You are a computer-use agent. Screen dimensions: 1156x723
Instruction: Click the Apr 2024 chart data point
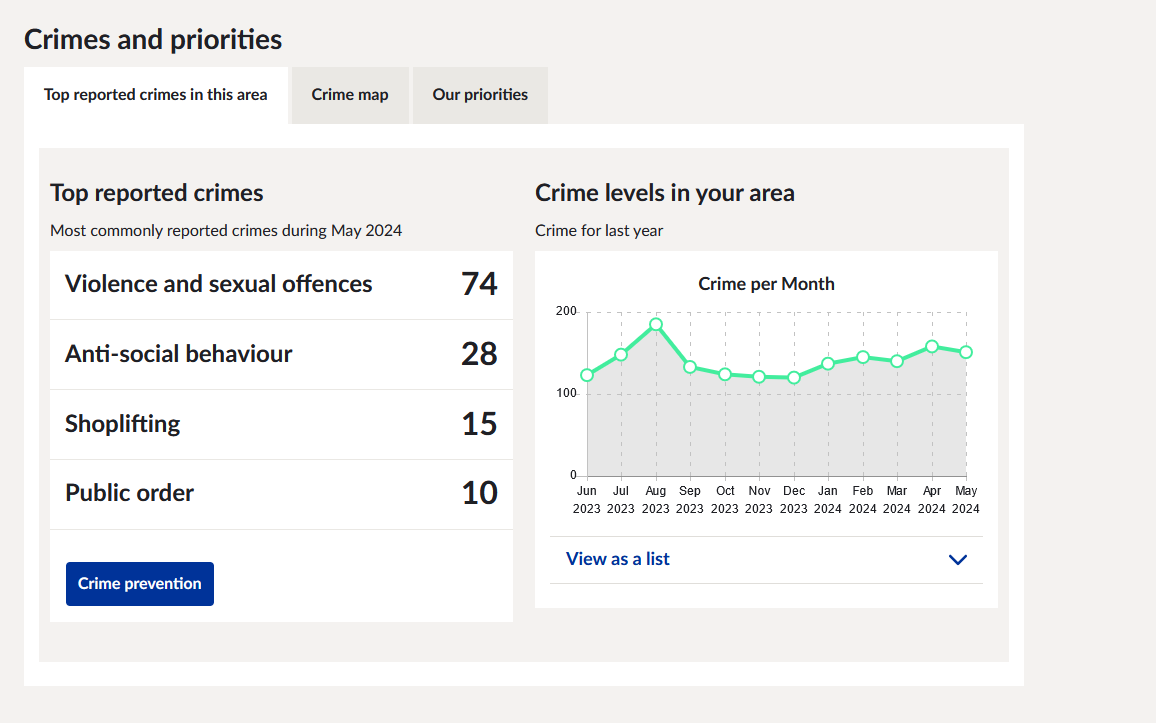(x=932, y=346)
